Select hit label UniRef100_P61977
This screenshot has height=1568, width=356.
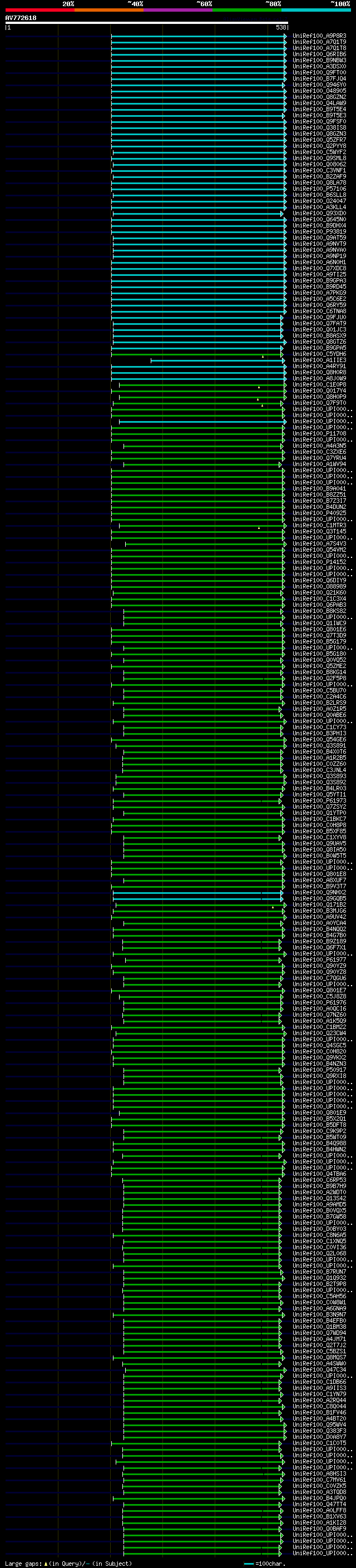[x=319, y=960]
